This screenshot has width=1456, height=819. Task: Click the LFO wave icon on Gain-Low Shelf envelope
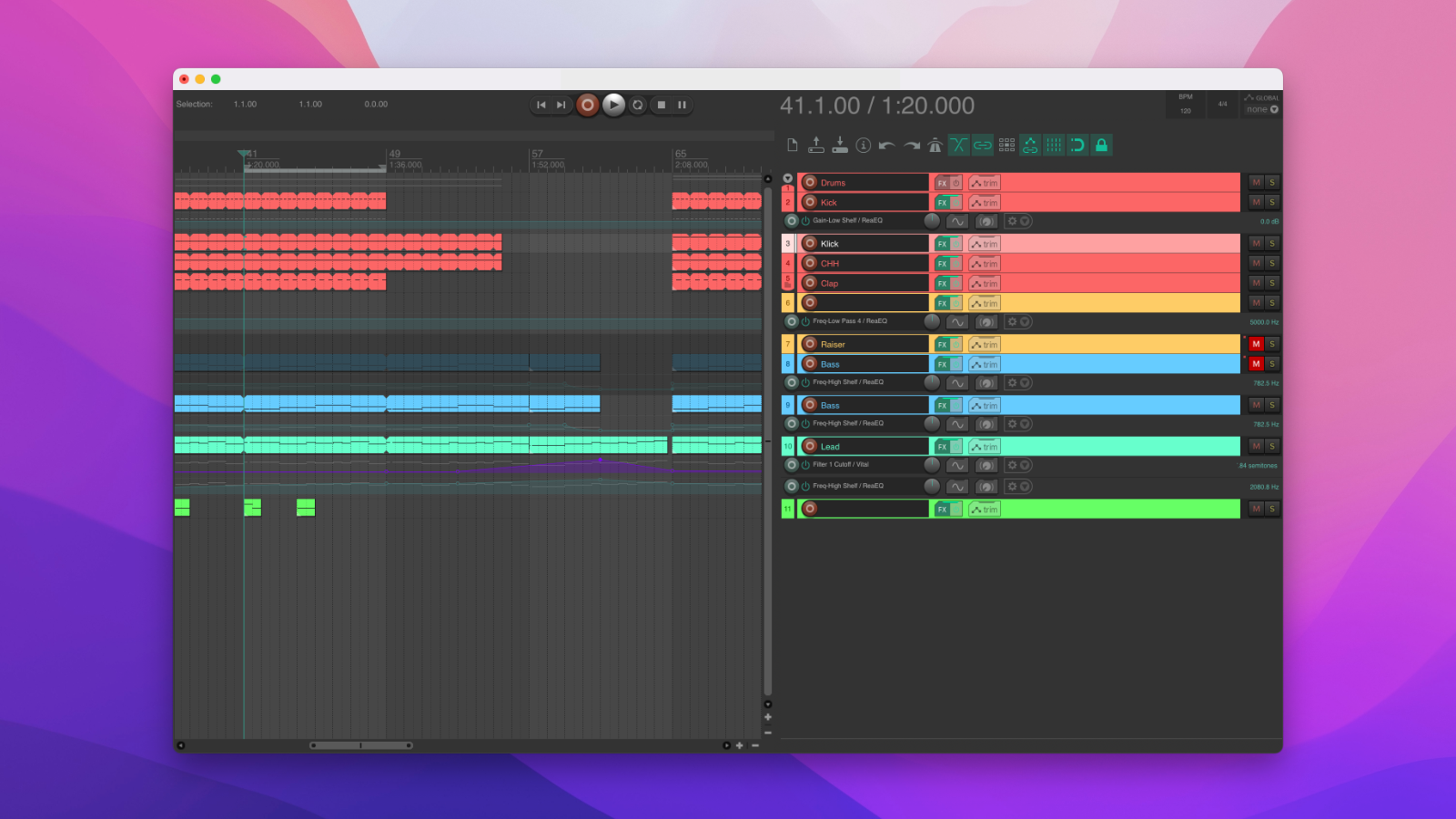tap(957, 221)
